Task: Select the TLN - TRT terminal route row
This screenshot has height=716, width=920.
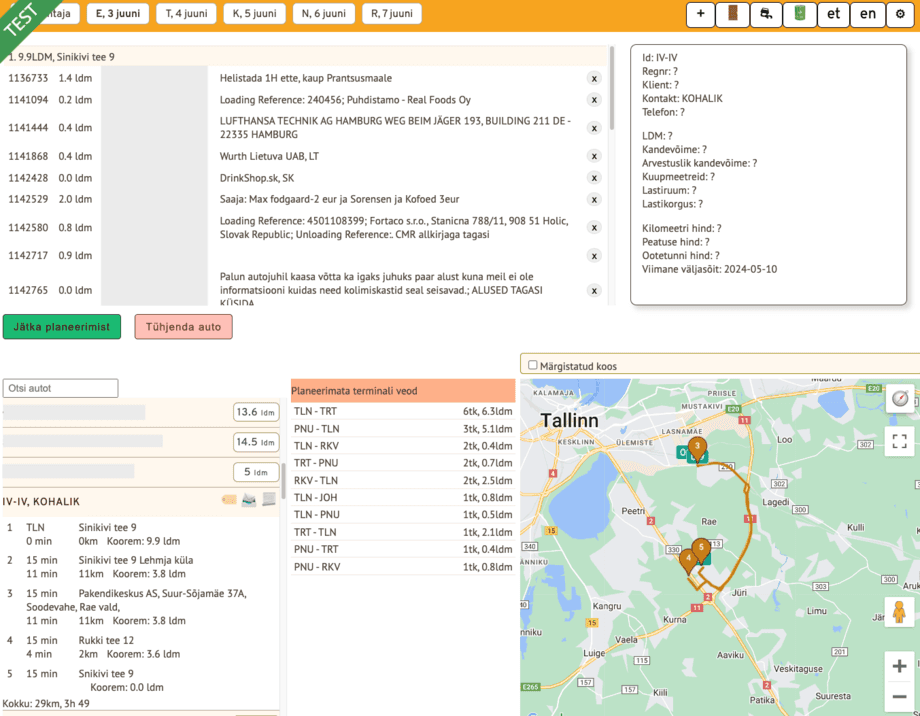Action: (403, 411)
